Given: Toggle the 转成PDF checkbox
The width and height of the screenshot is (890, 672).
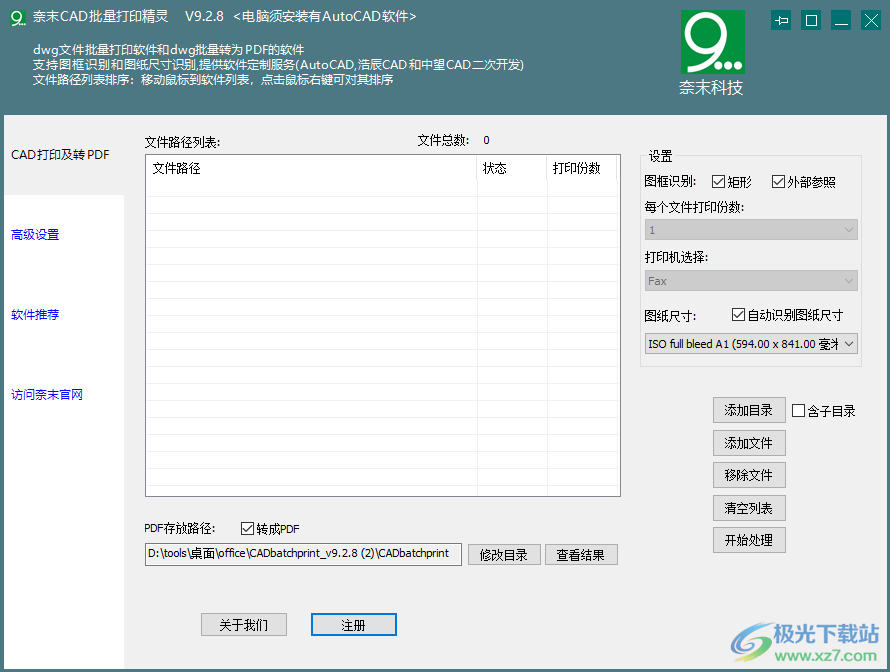Looking at the screenshot, I should [x=247, y=528].
